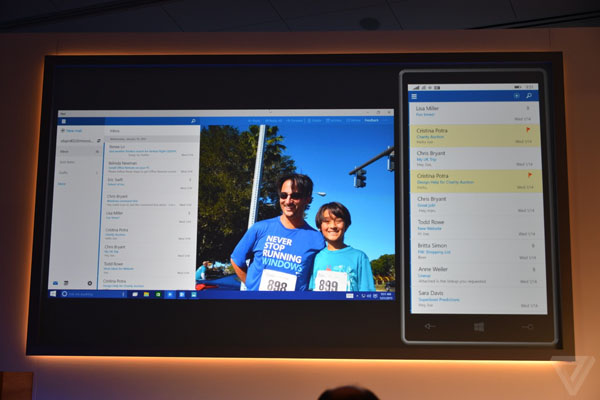The height and width of the screenshot is (400, 600).
Task: Open Calendar icon at sidebar bottom
Action: tap(66, 283)
